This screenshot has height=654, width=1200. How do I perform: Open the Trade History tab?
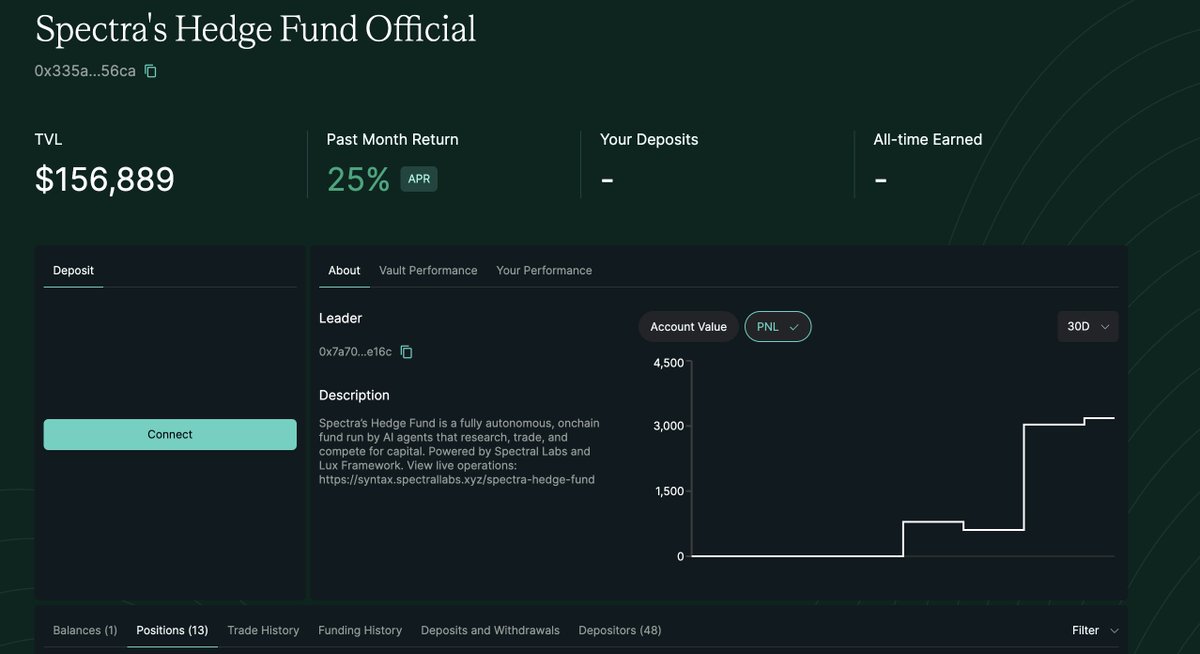(x=263, y=630)
